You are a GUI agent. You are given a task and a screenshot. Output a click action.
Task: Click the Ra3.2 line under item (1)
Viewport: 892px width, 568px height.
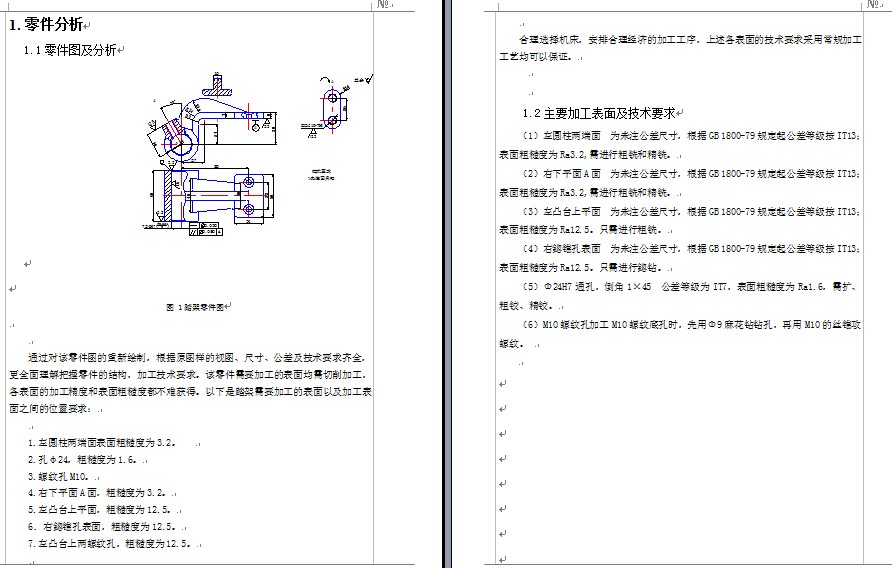click(x=585, y=154)
